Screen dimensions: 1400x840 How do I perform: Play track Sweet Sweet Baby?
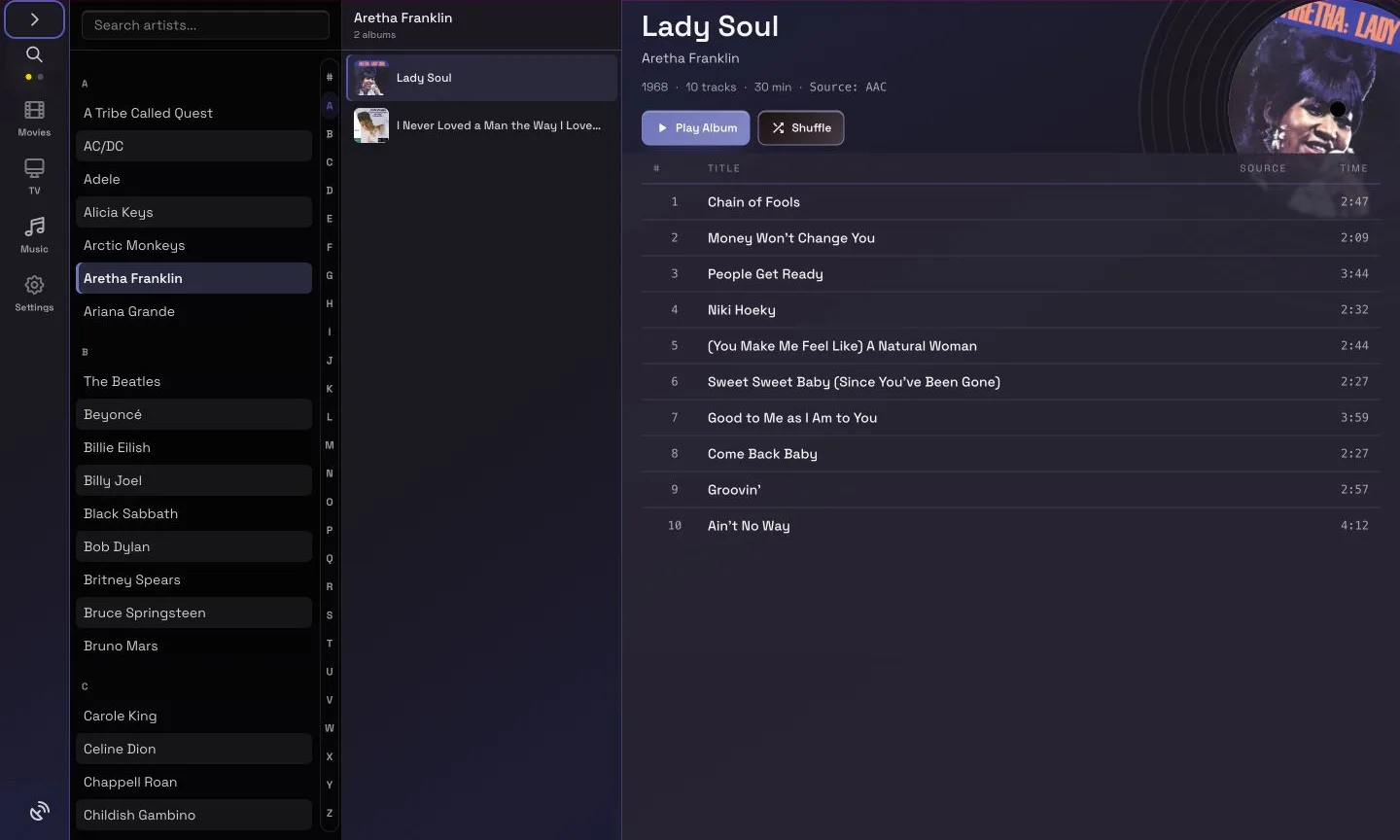[1011, 382]
